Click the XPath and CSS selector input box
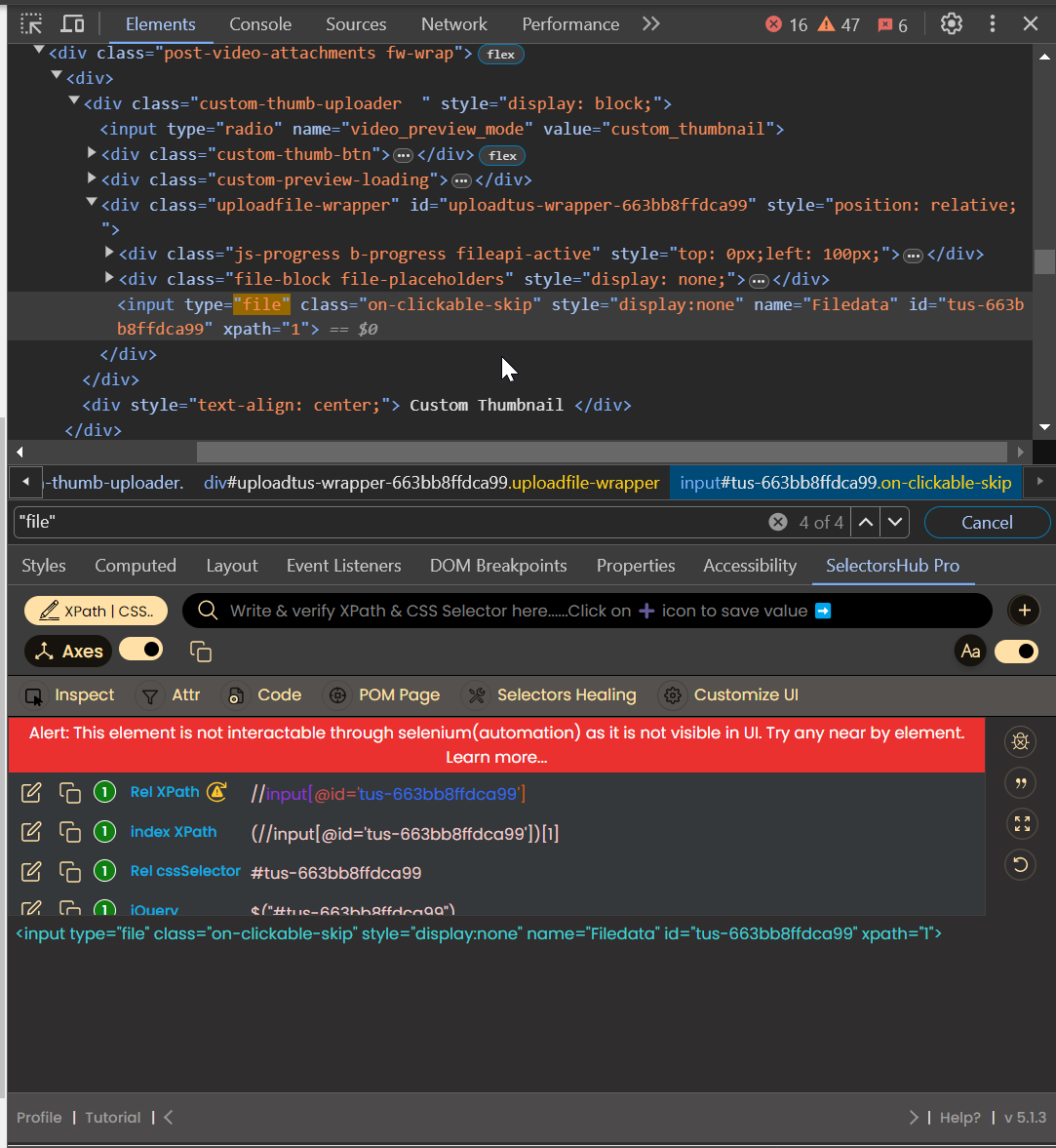This screenshot has width=1056, height=1148. 587,611
